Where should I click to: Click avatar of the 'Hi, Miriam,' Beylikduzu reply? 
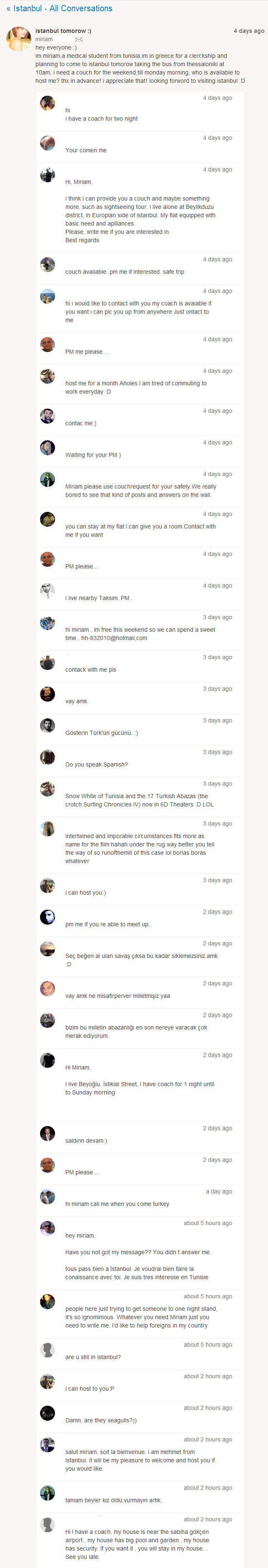[48, 175]
